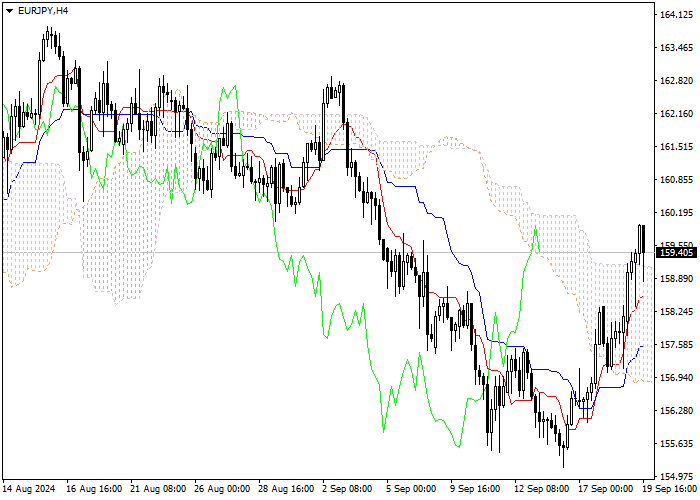Click the 162.160 price axis label
Viewport: 700px width, 500px height.
tap(677, 114)
